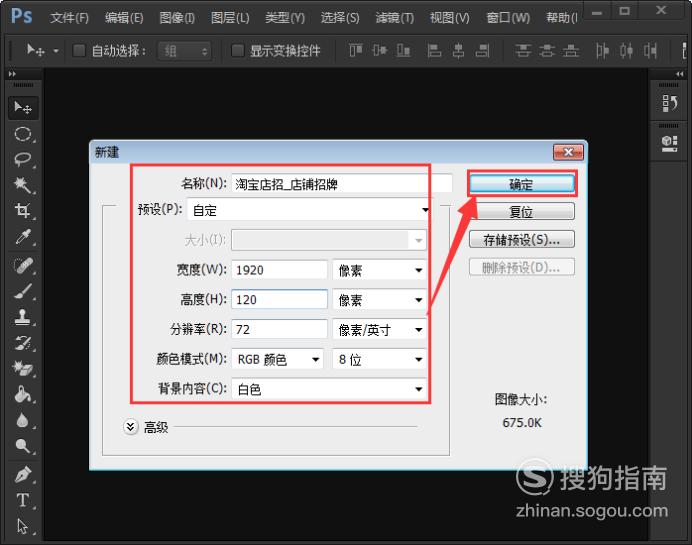This screenshot has height=545, width=692.
Task: Open the 滤镜(T) menu
Action: coord(395,18)
